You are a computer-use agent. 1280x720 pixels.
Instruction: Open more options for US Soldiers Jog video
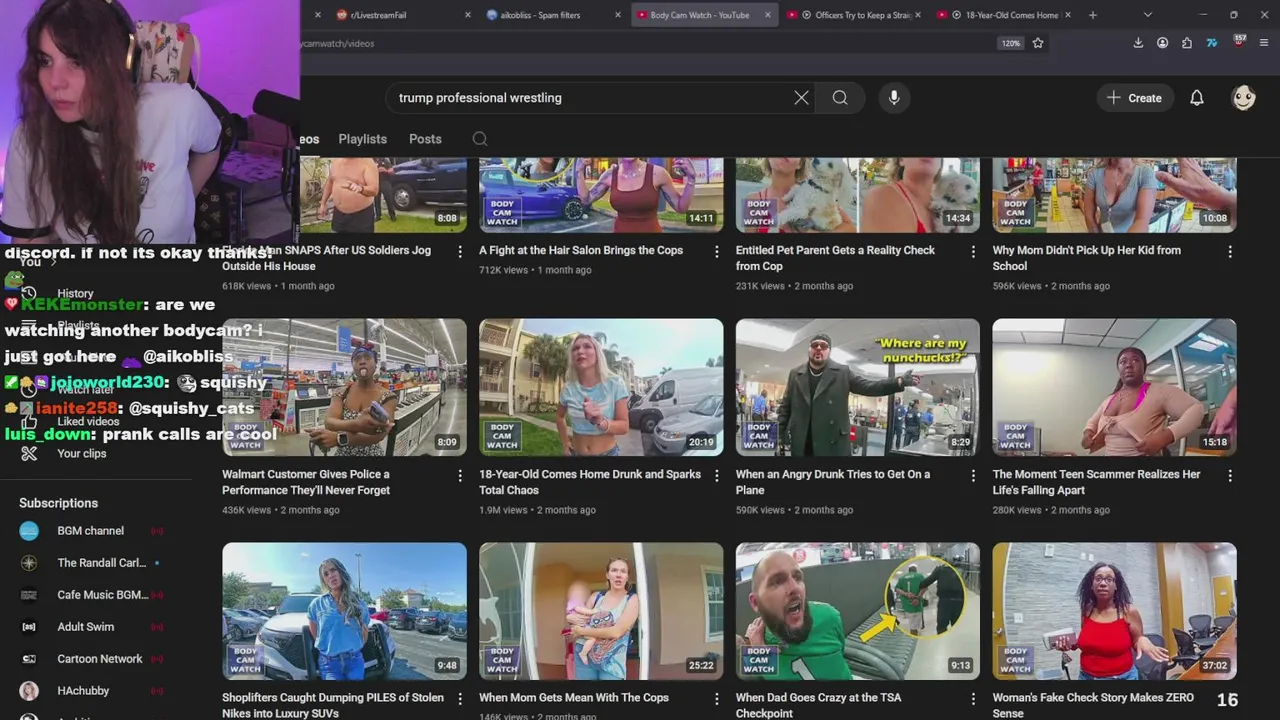click(x=460, y=252)
